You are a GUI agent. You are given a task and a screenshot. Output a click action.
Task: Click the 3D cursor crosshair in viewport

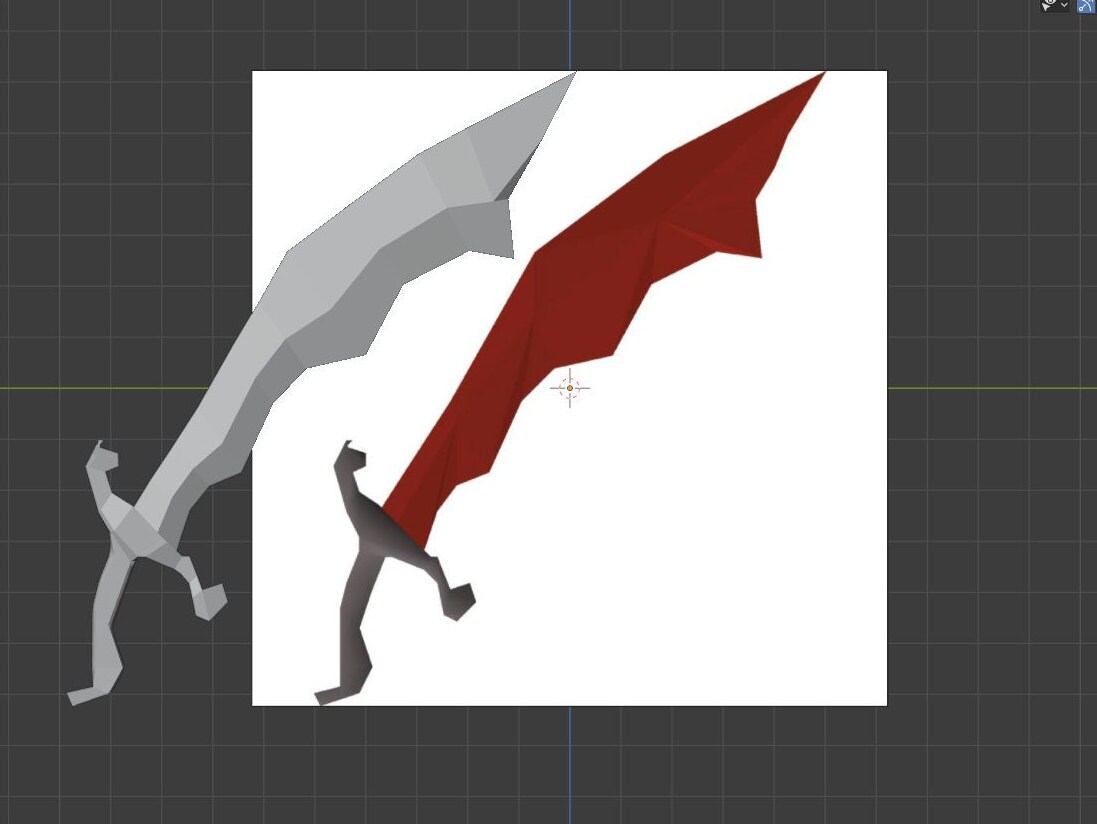(x=569, y=388)
